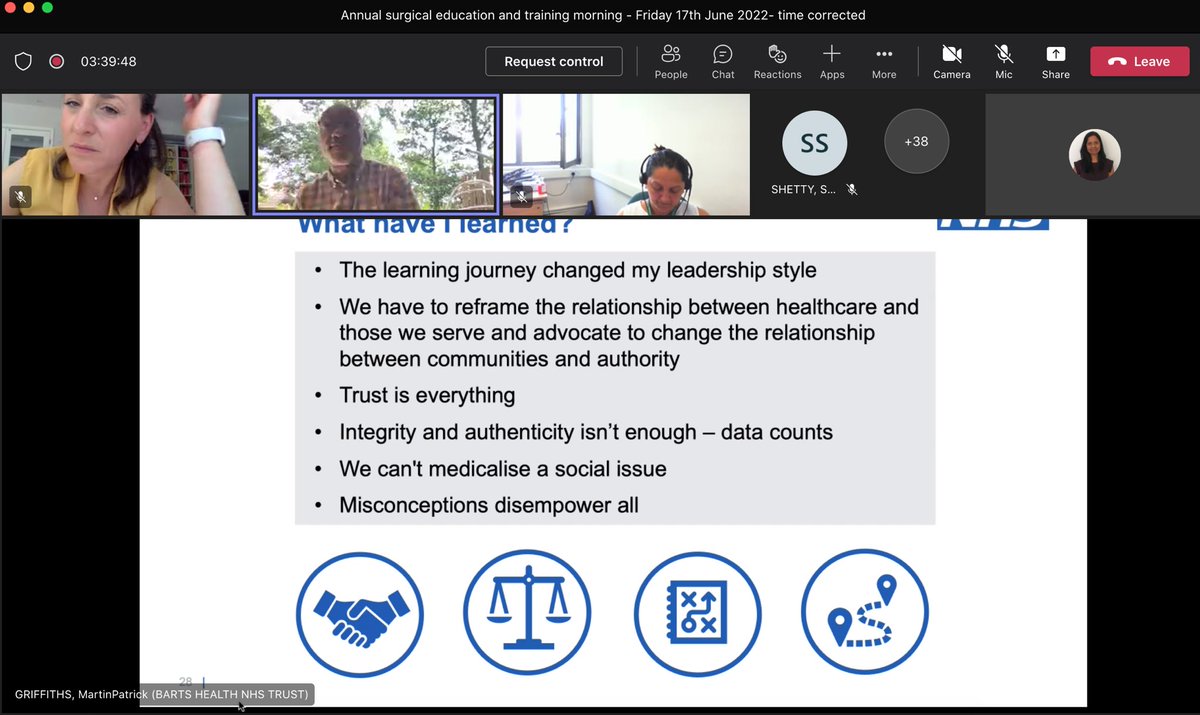Open the More options menu
1200x715 pixels.
(884, 61)
